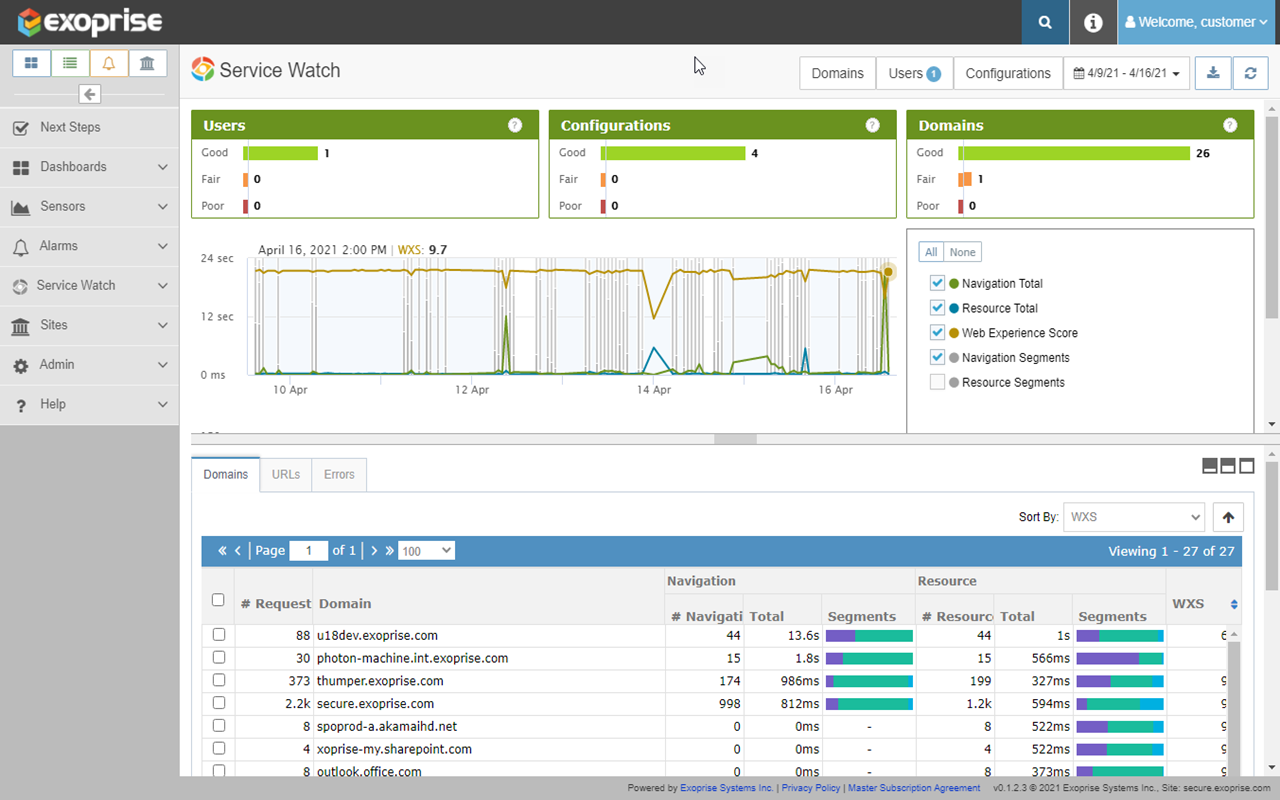Switch to the Errors tab
Viewport: 1280px width, 800px height.
coord(339,474)
